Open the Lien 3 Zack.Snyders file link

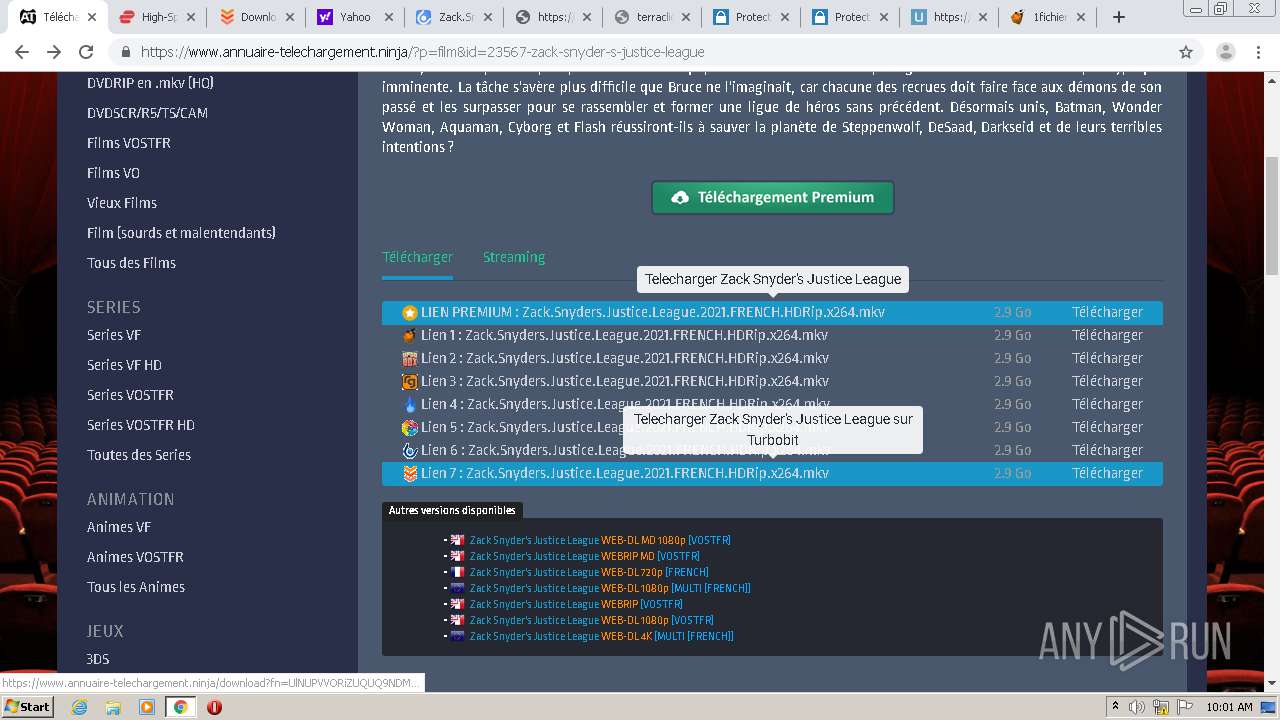[x=625, y=382]
